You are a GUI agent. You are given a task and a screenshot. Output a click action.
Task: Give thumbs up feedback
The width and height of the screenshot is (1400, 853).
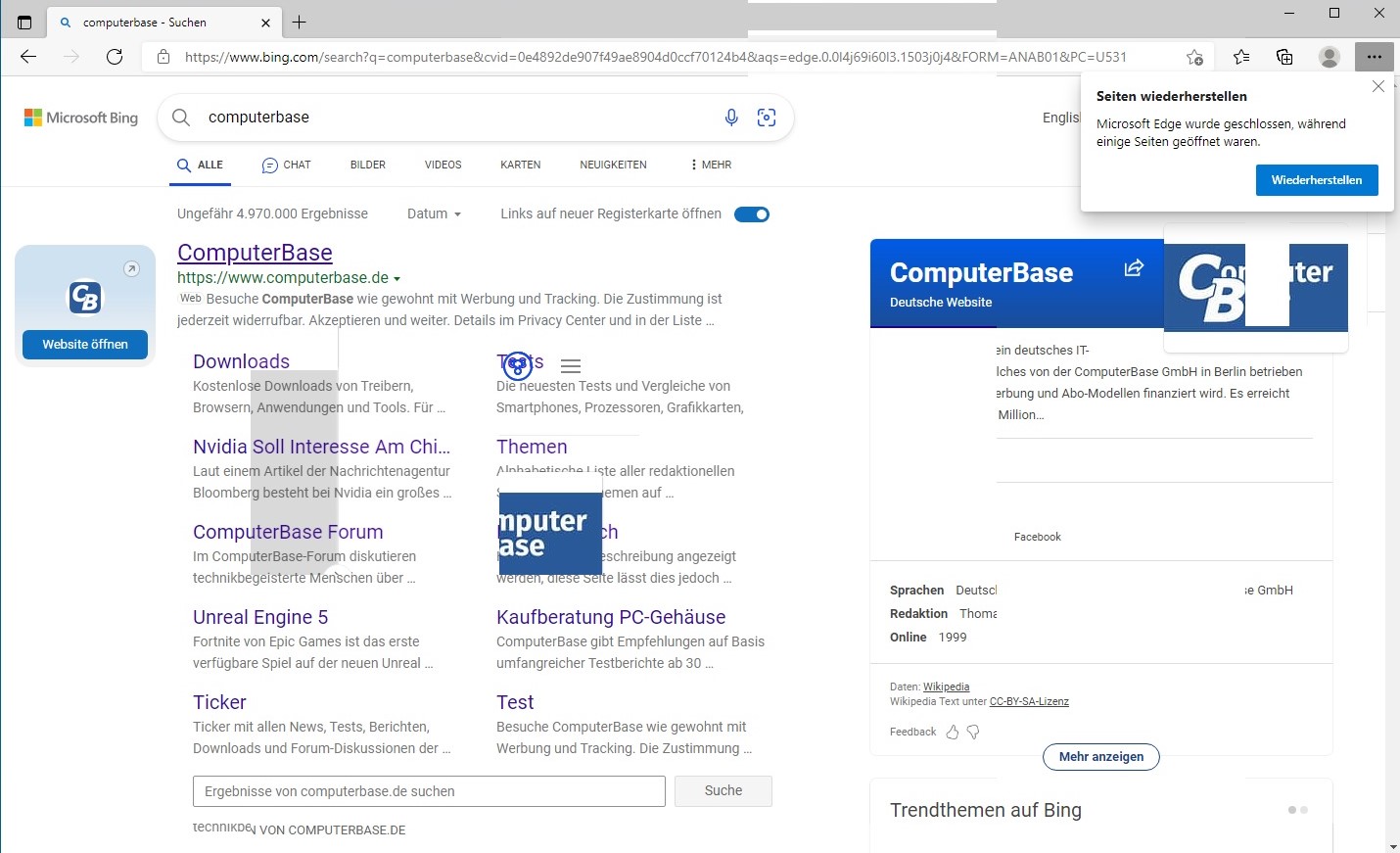point(953,732)
